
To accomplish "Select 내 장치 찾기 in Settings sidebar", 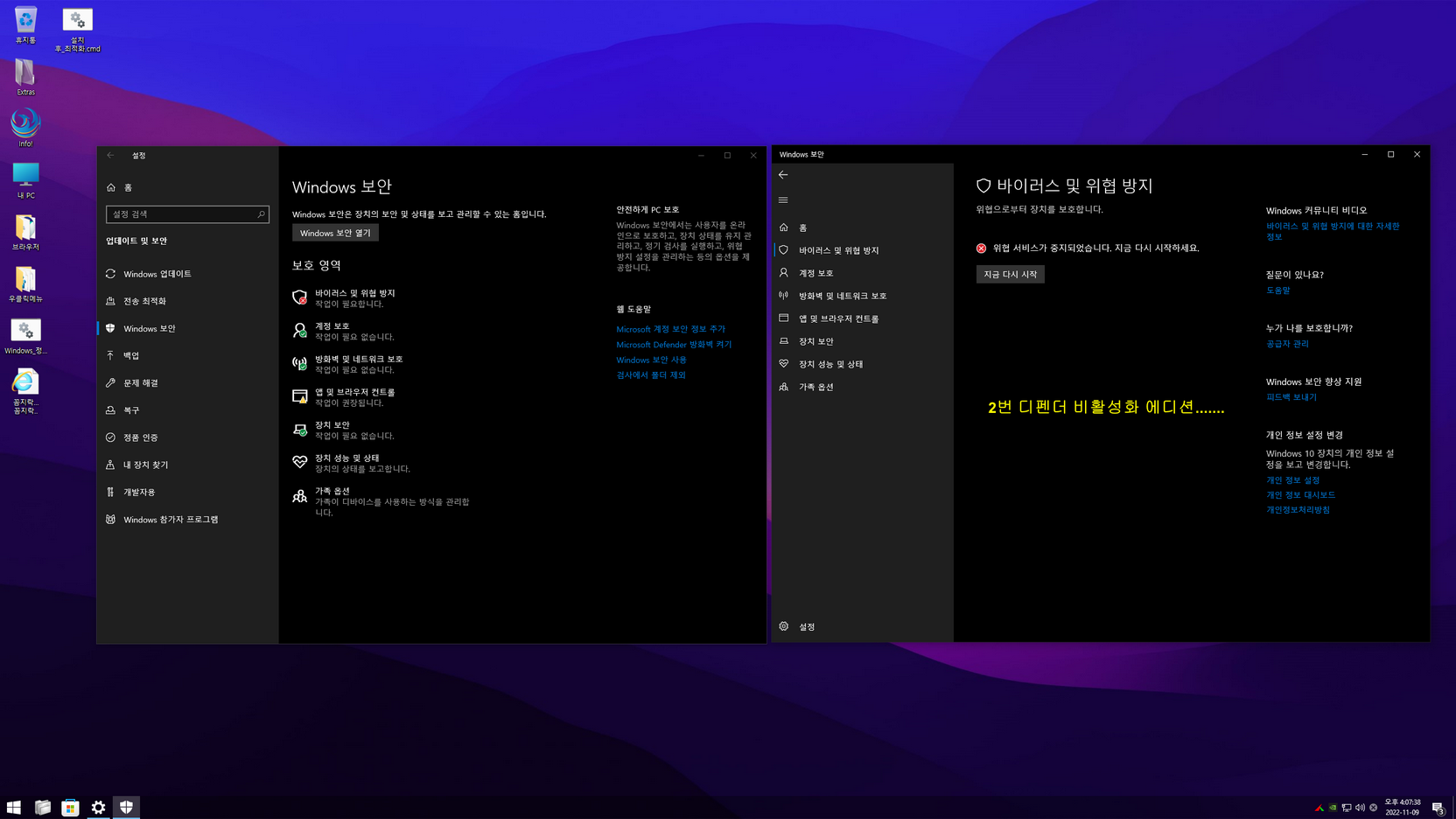I will (187, 465).
